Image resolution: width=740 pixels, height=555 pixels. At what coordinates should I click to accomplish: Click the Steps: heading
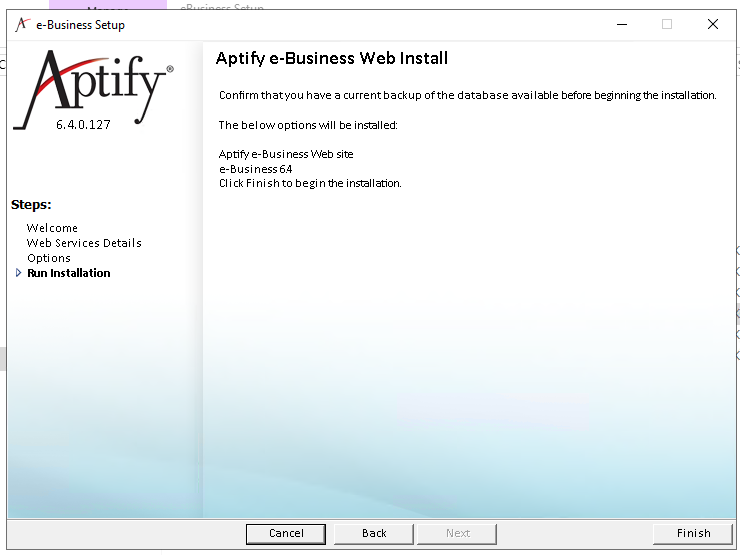tap(31, 205)
